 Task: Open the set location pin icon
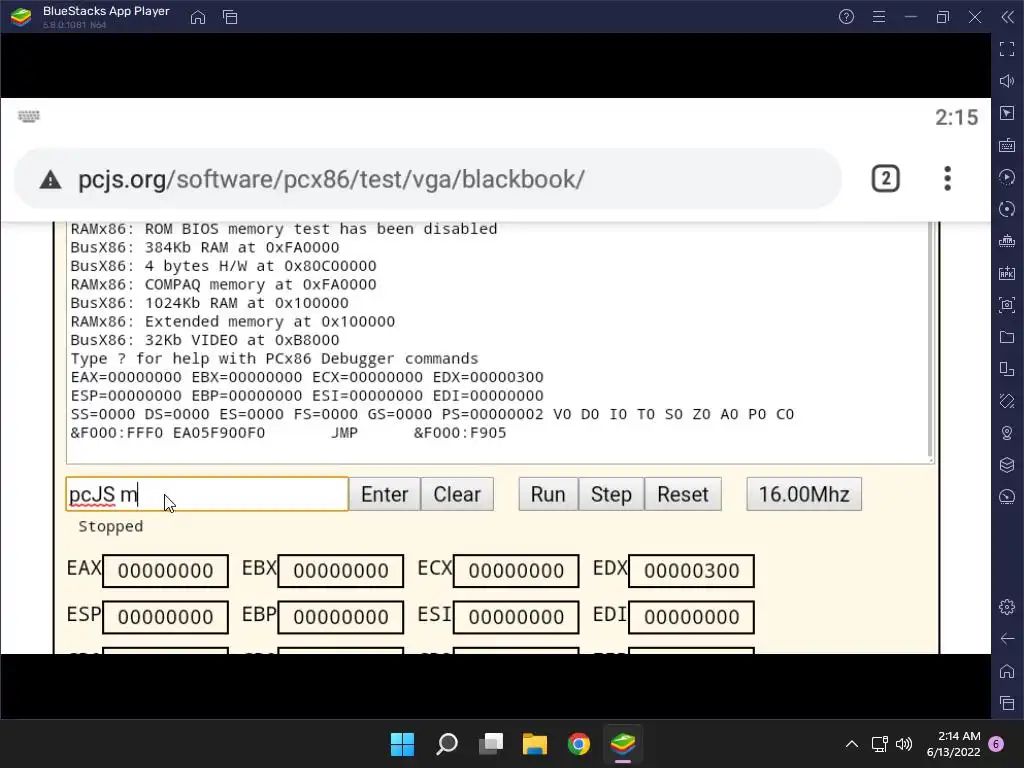click(x=1007, y=433)
